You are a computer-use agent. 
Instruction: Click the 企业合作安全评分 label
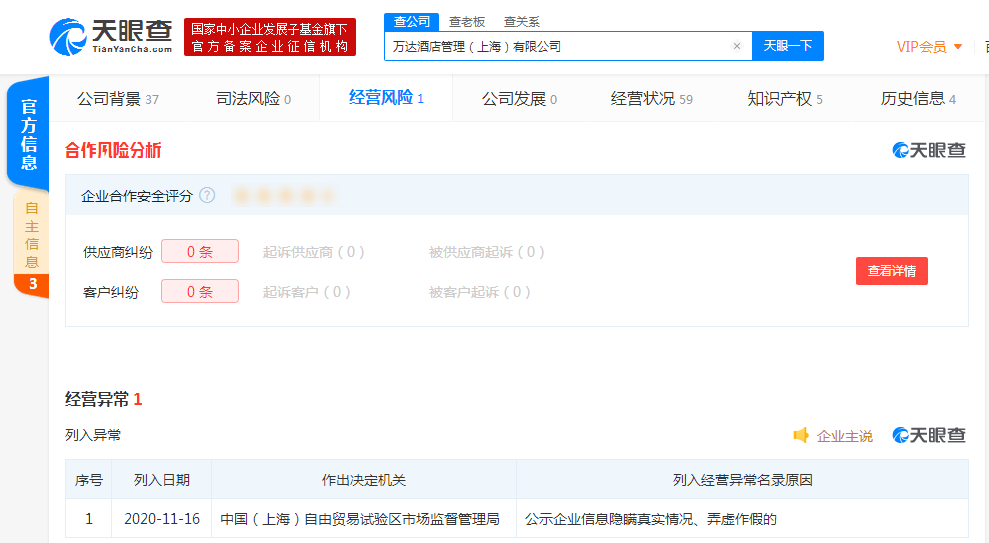[136, 196]
